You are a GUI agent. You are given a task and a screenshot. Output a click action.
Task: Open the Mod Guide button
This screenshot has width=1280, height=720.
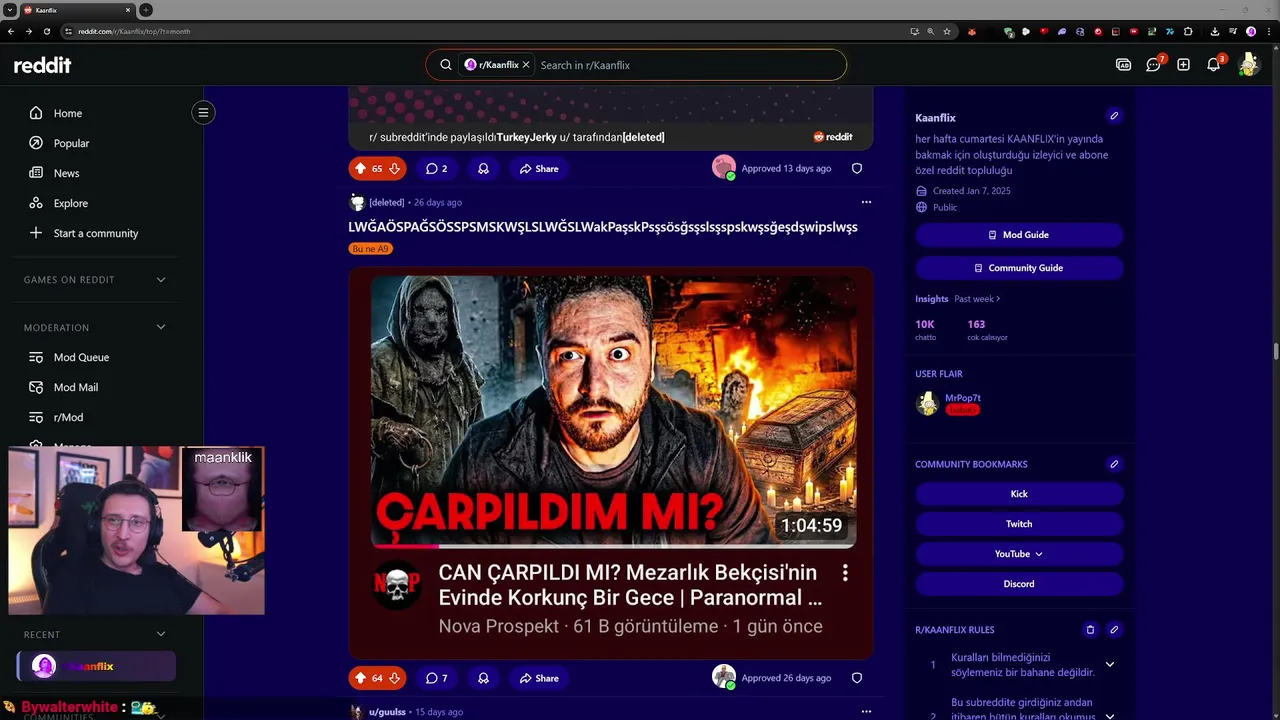(1019, 235)
